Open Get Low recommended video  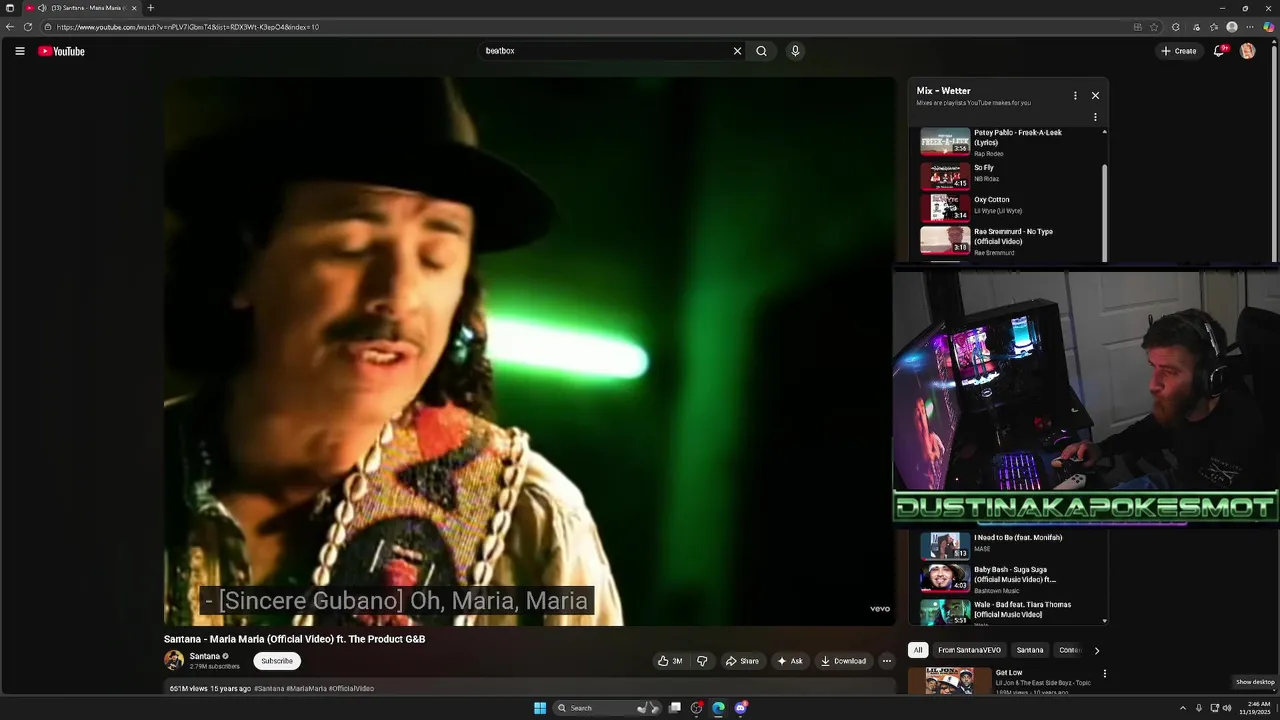1008,680
